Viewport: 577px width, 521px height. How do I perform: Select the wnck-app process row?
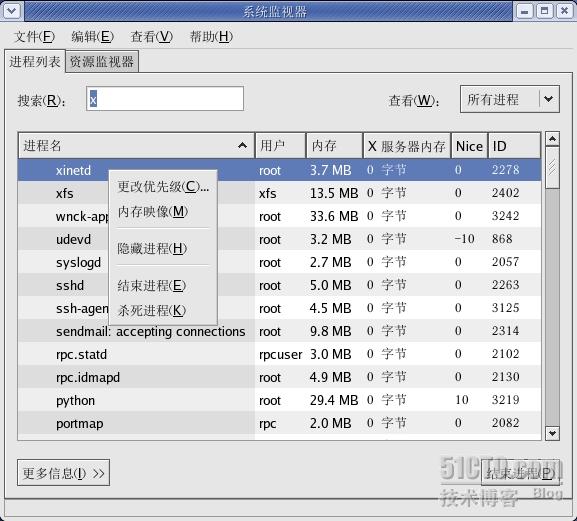[280, 216]
